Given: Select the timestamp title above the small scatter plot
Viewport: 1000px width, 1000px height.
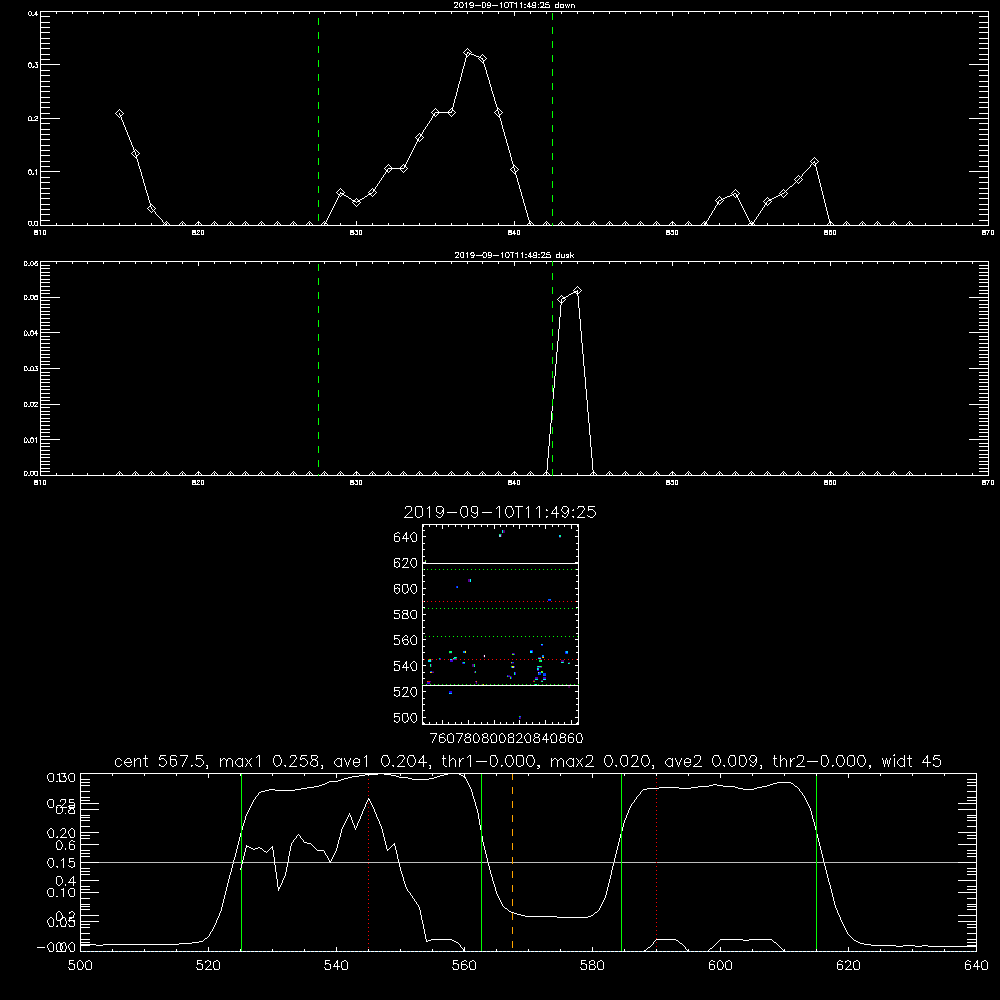Looking at the screenshot, I should coord(500,512).
